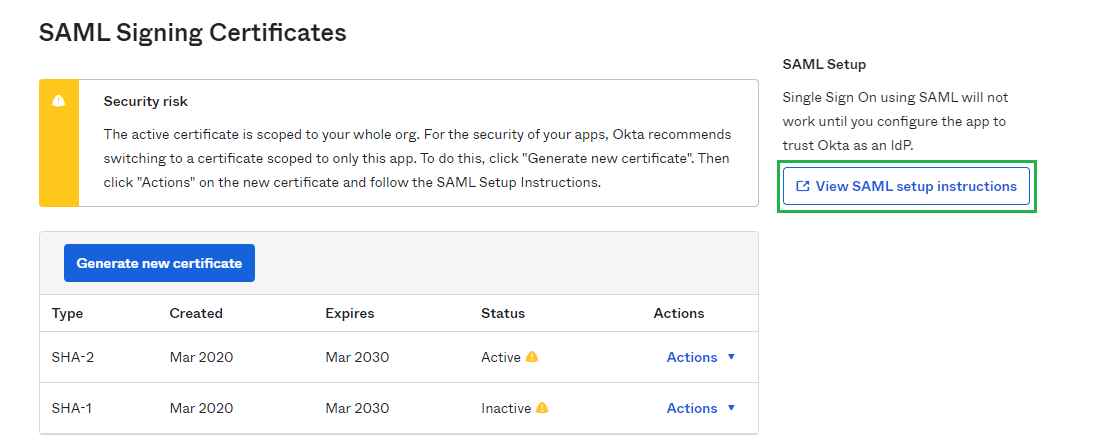The height and width of the screenshot is (447, 1109).
Task: Click the Created column header
Action: pos(196,313)
